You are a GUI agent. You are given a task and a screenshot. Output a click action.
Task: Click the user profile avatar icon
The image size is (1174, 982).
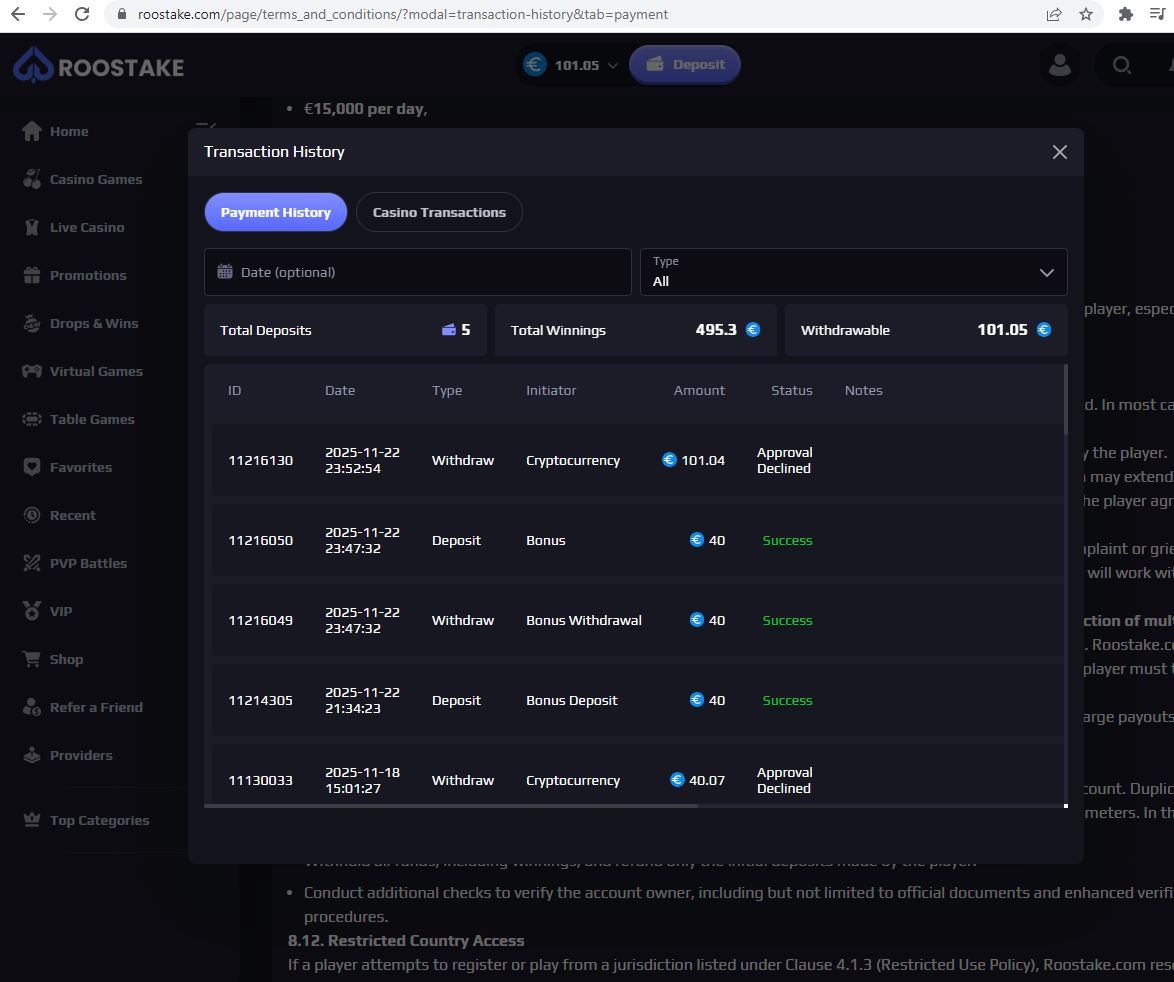(1059, 65)
